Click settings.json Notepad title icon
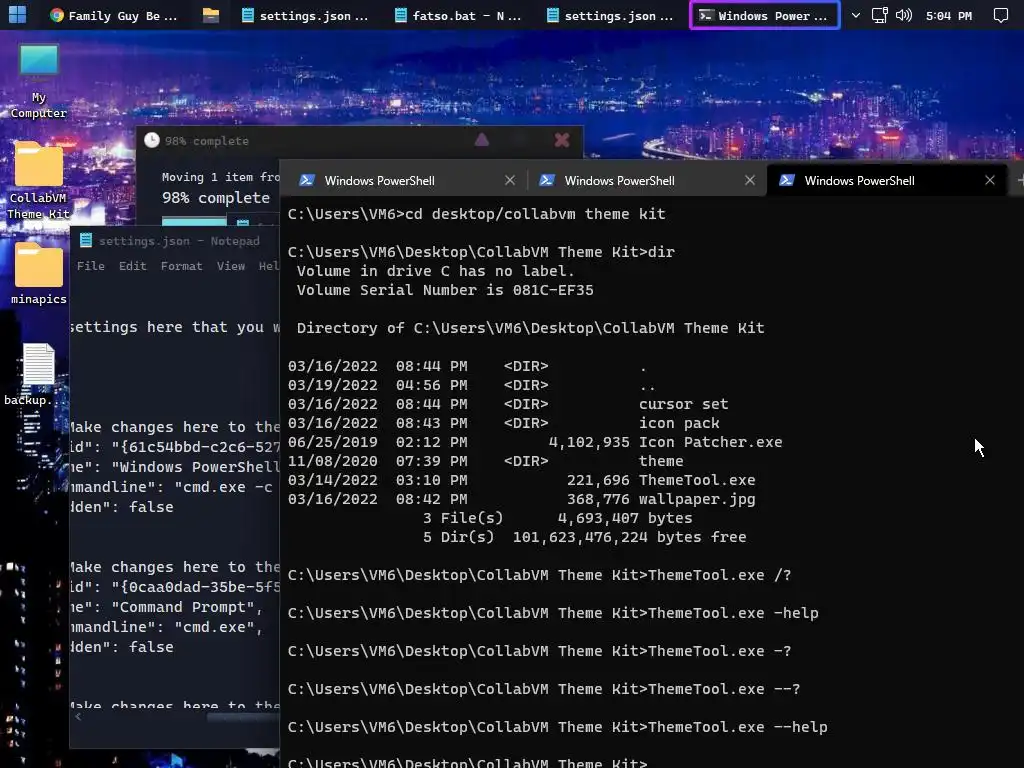The height and width of the screenshot is (768, 1024). tap(86, 240)
